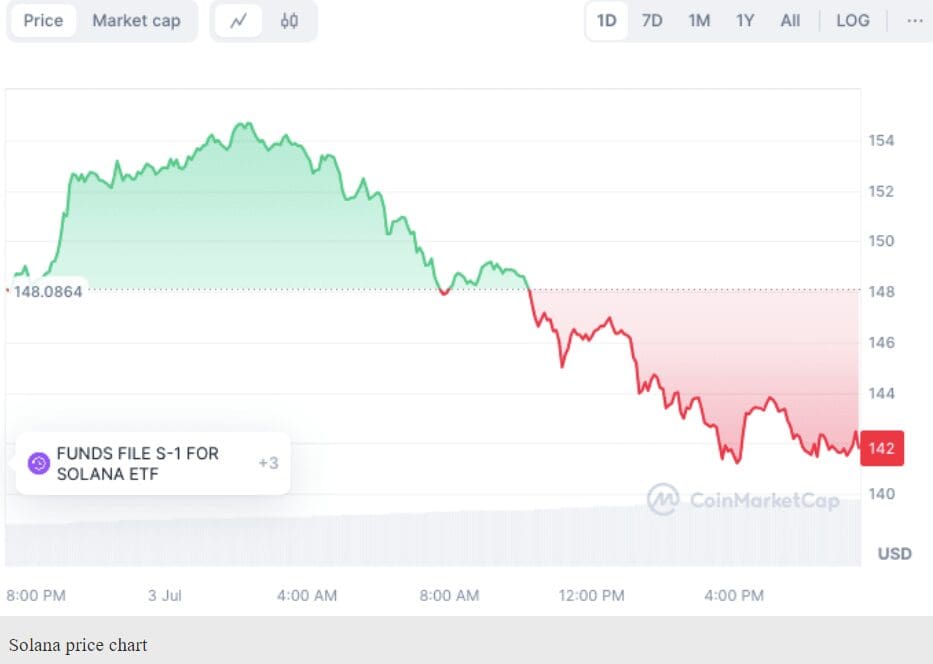Click the 4:00 PM axis label
Image resolution: width=933 pixels, height=664 pixels.
[733, 595]
